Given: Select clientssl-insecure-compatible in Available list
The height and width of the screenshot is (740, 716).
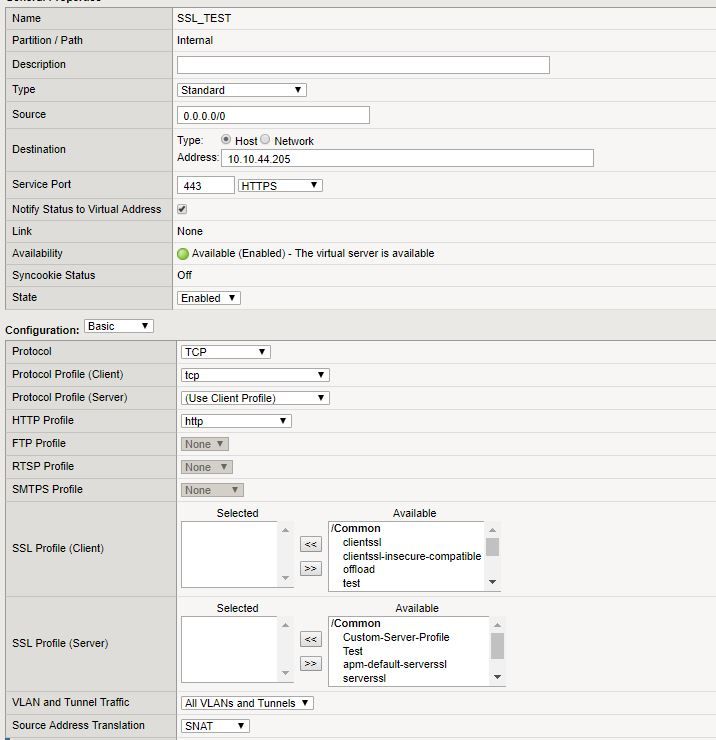Looking at the screenshot, I should coord(411,556).
